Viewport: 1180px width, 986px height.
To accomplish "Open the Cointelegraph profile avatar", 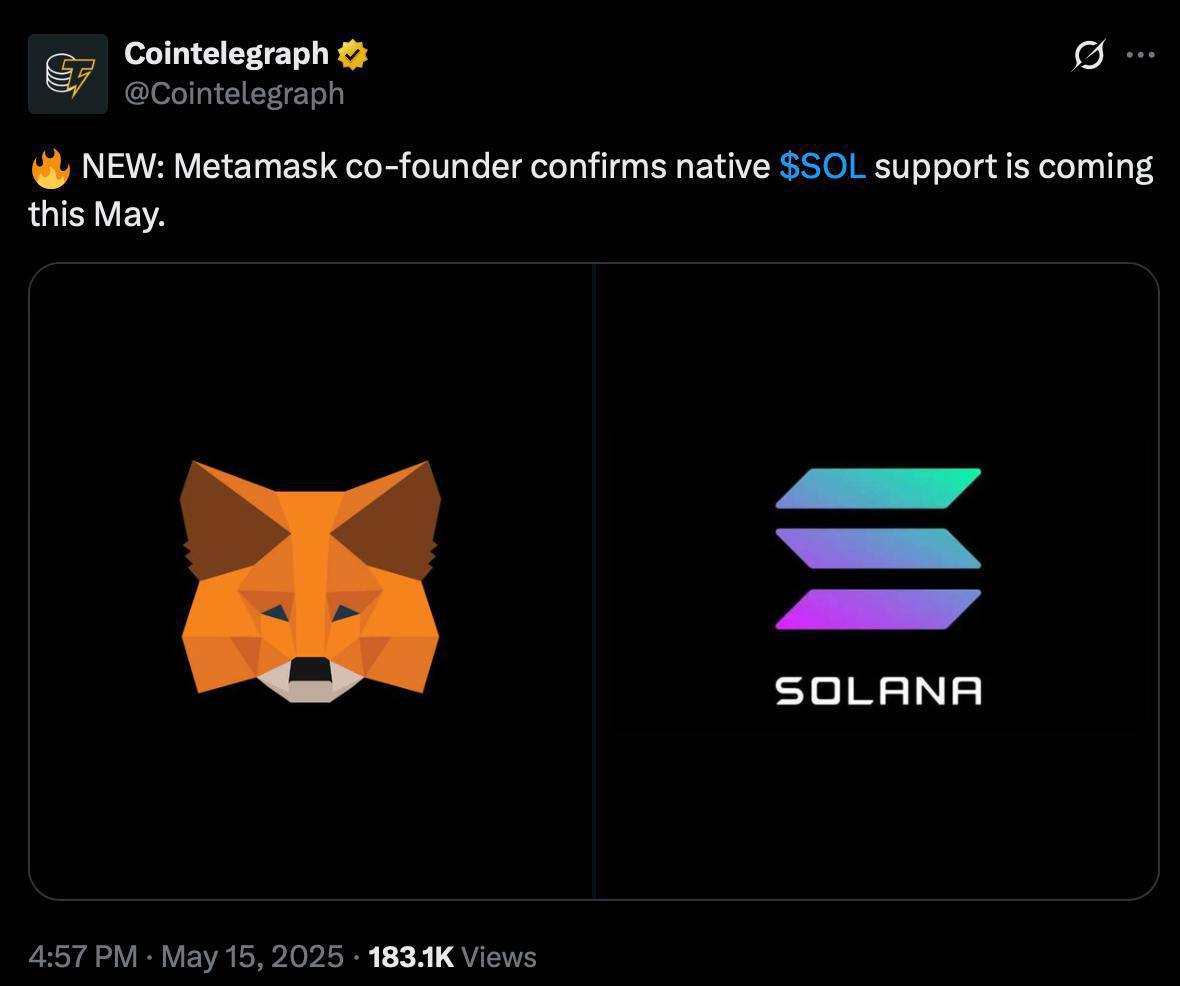I will (68, 74).
